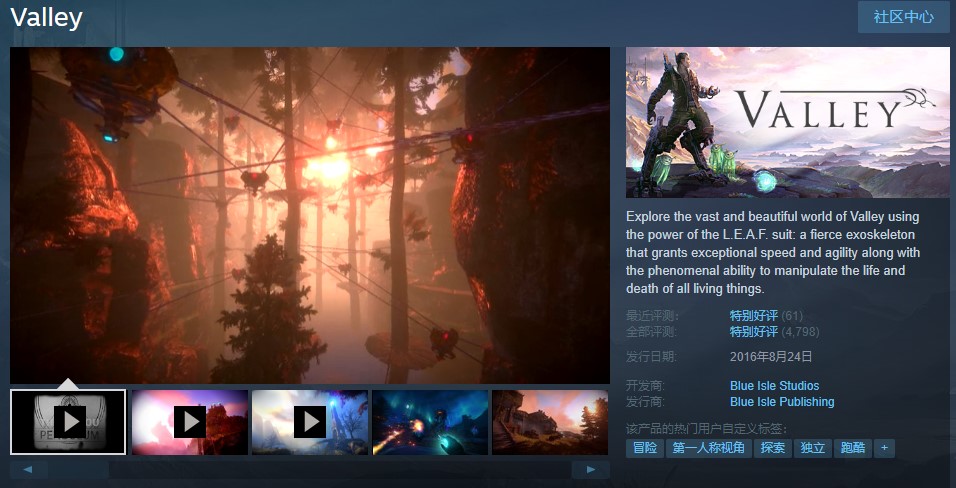Click the 该产品的热门用户自定义标签 heading
Viewport: 956px width, 488px height.
[706, 428]
